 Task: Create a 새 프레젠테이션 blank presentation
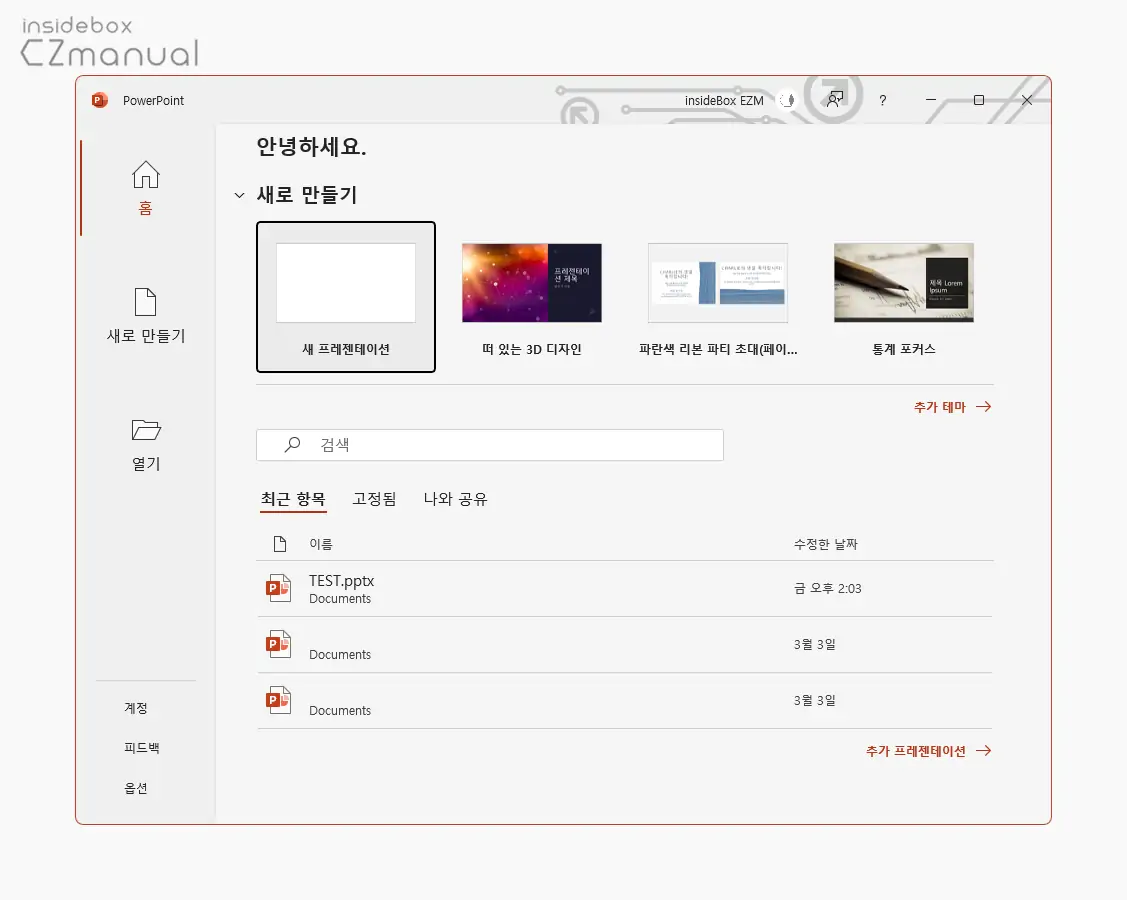tap(346, 297)
